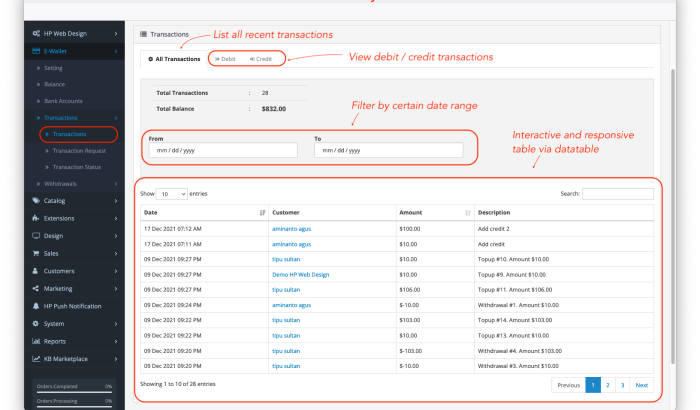
Task: Click the To date input field
Action: click(388, 150)
